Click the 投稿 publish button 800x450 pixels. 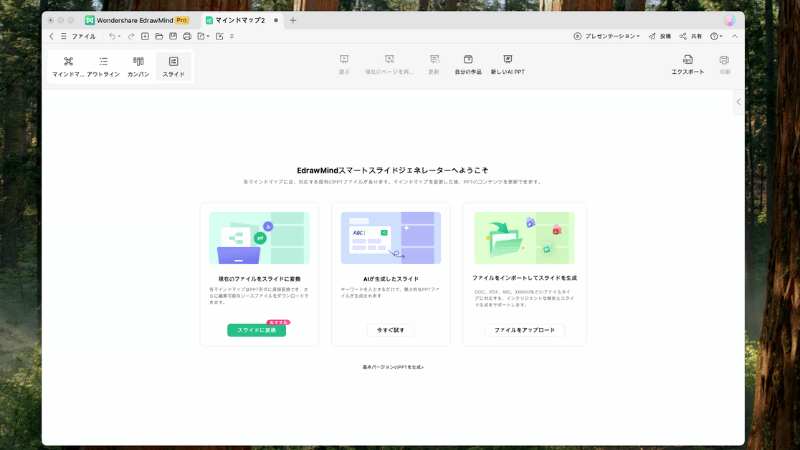coord(660,36)
